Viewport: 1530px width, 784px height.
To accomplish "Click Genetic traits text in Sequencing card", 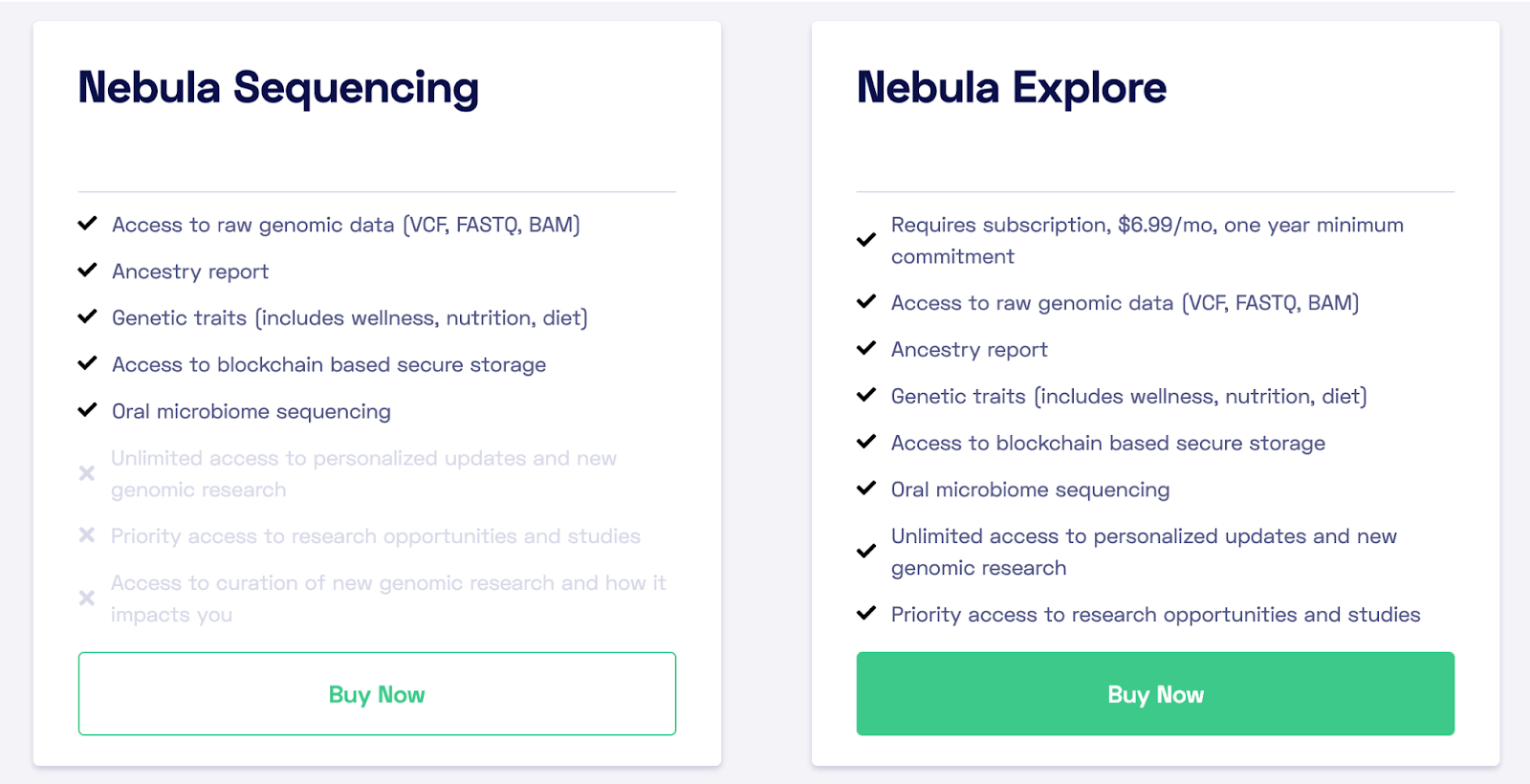I will (x=350, y=317).
